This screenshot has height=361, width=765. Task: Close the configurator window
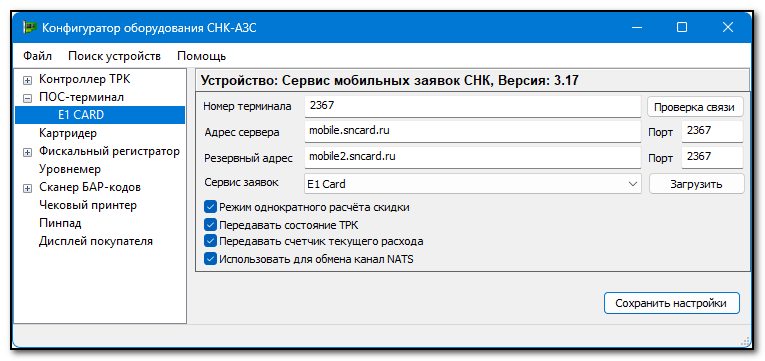click(727, 28)
